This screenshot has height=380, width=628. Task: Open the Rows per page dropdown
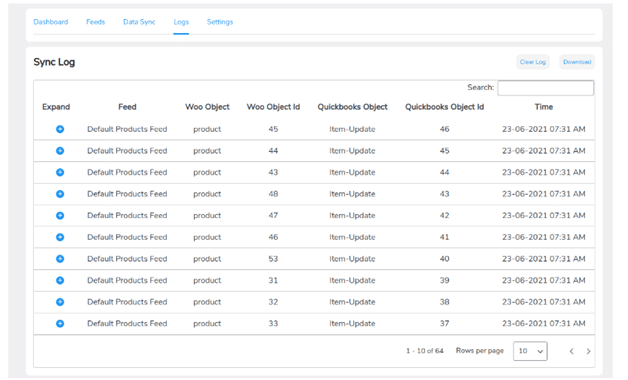pos(530,351)
